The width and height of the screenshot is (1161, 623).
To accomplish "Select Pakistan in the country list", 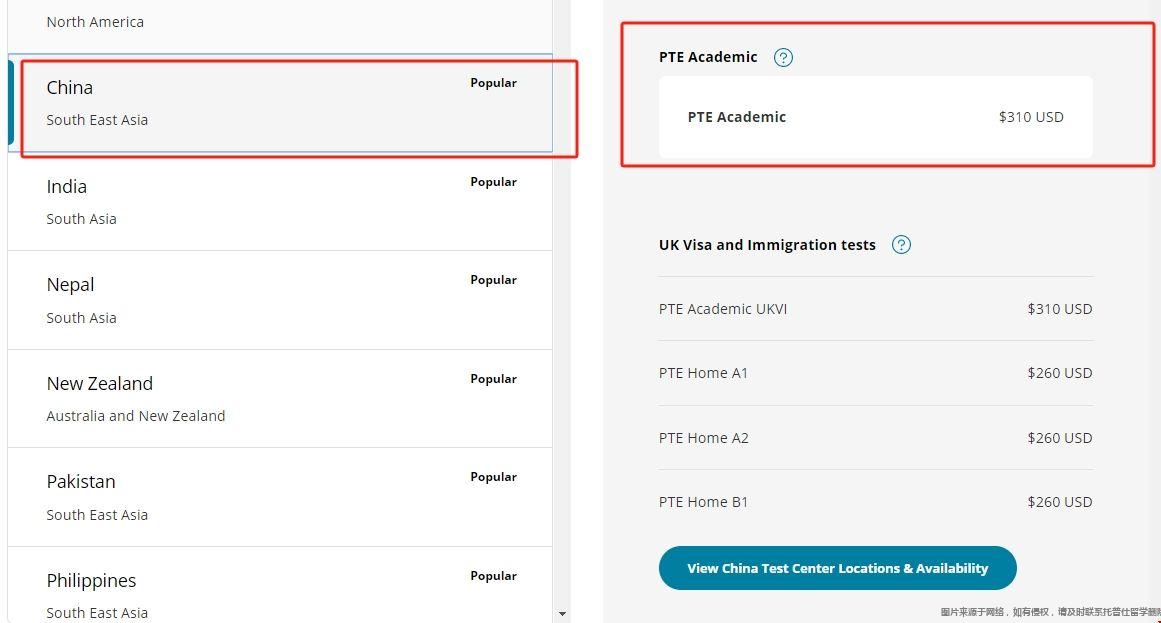I will pos(280,497).
